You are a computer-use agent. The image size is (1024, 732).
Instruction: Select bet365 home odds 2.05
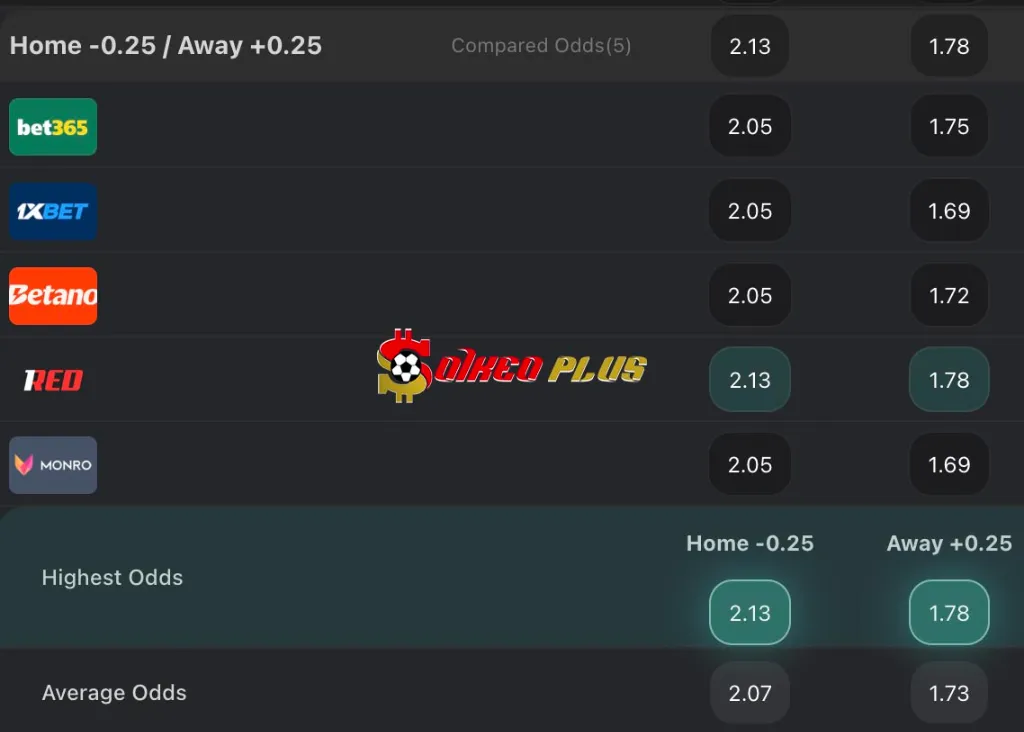point(750,127)
